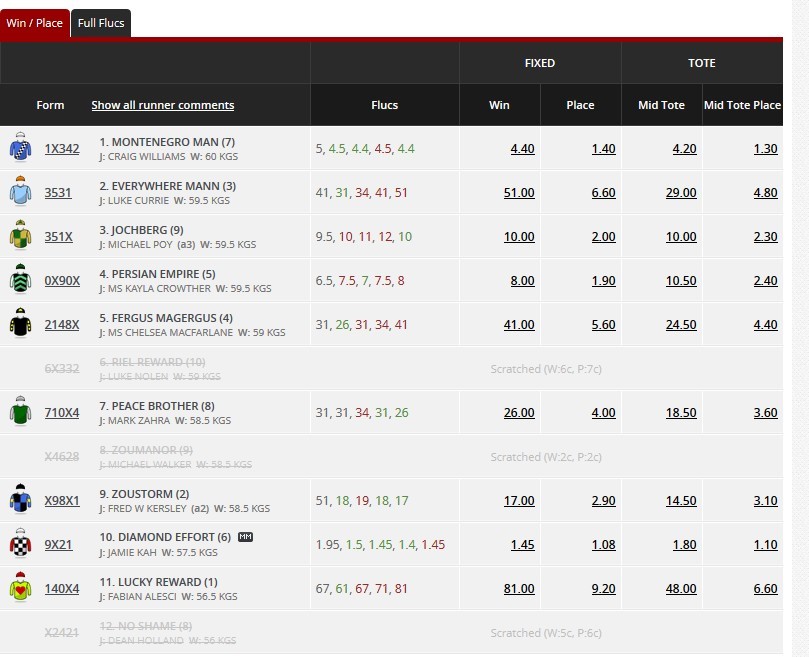Select fixed win 41.00 Fergus Magergus
This screenshot has width=809, height=657.
click(519, 325)
